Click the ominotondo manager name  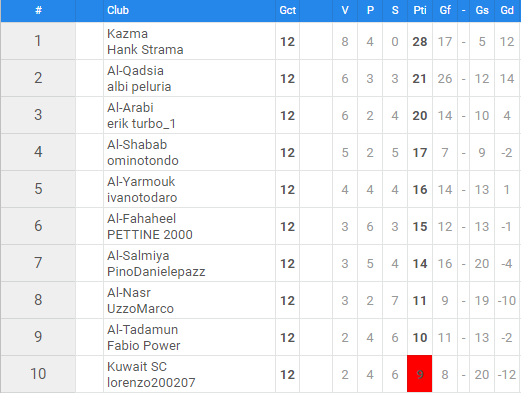pos(143,161)
